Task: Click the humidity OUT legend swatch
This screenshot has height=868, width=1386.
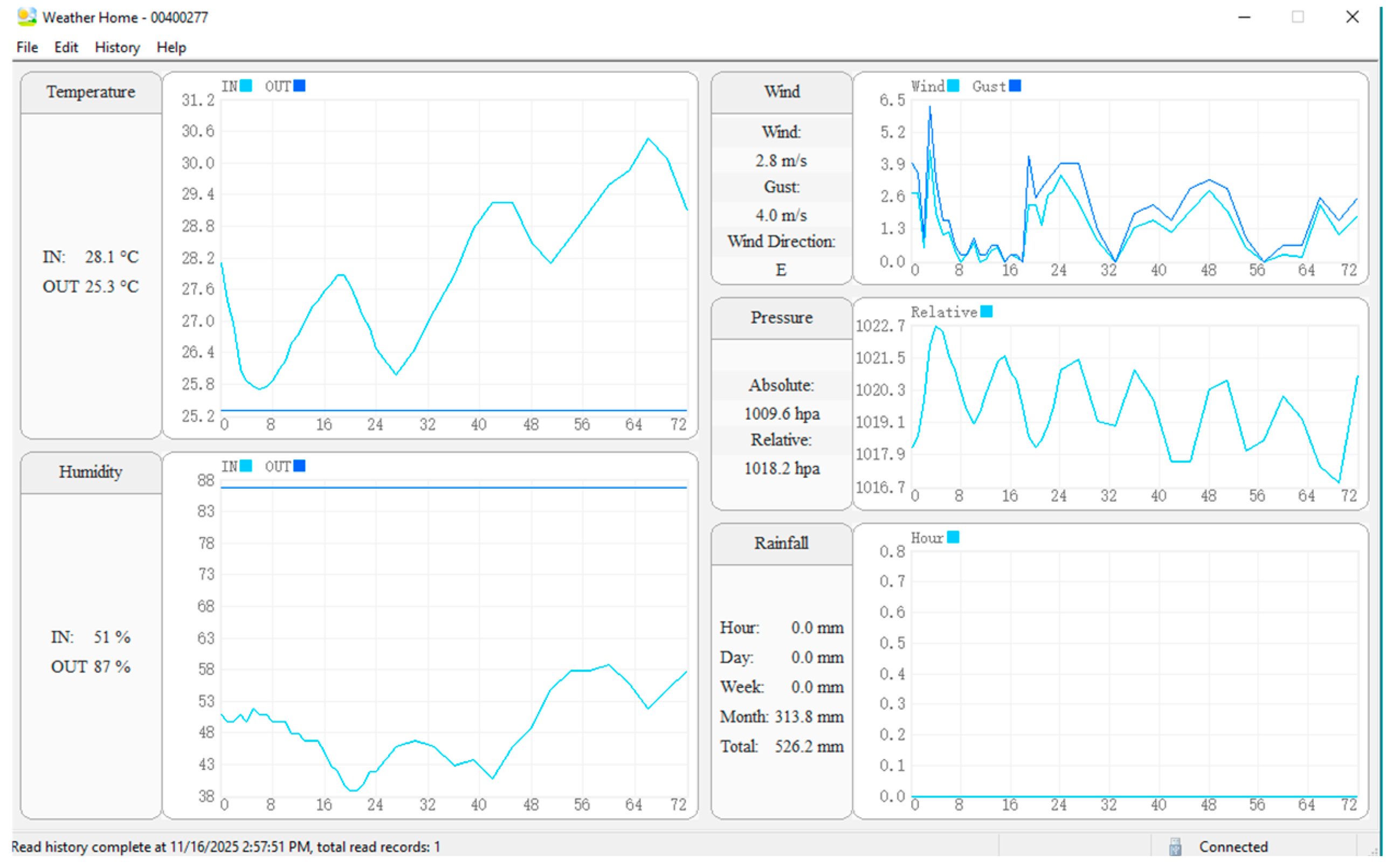Action: 299,466
